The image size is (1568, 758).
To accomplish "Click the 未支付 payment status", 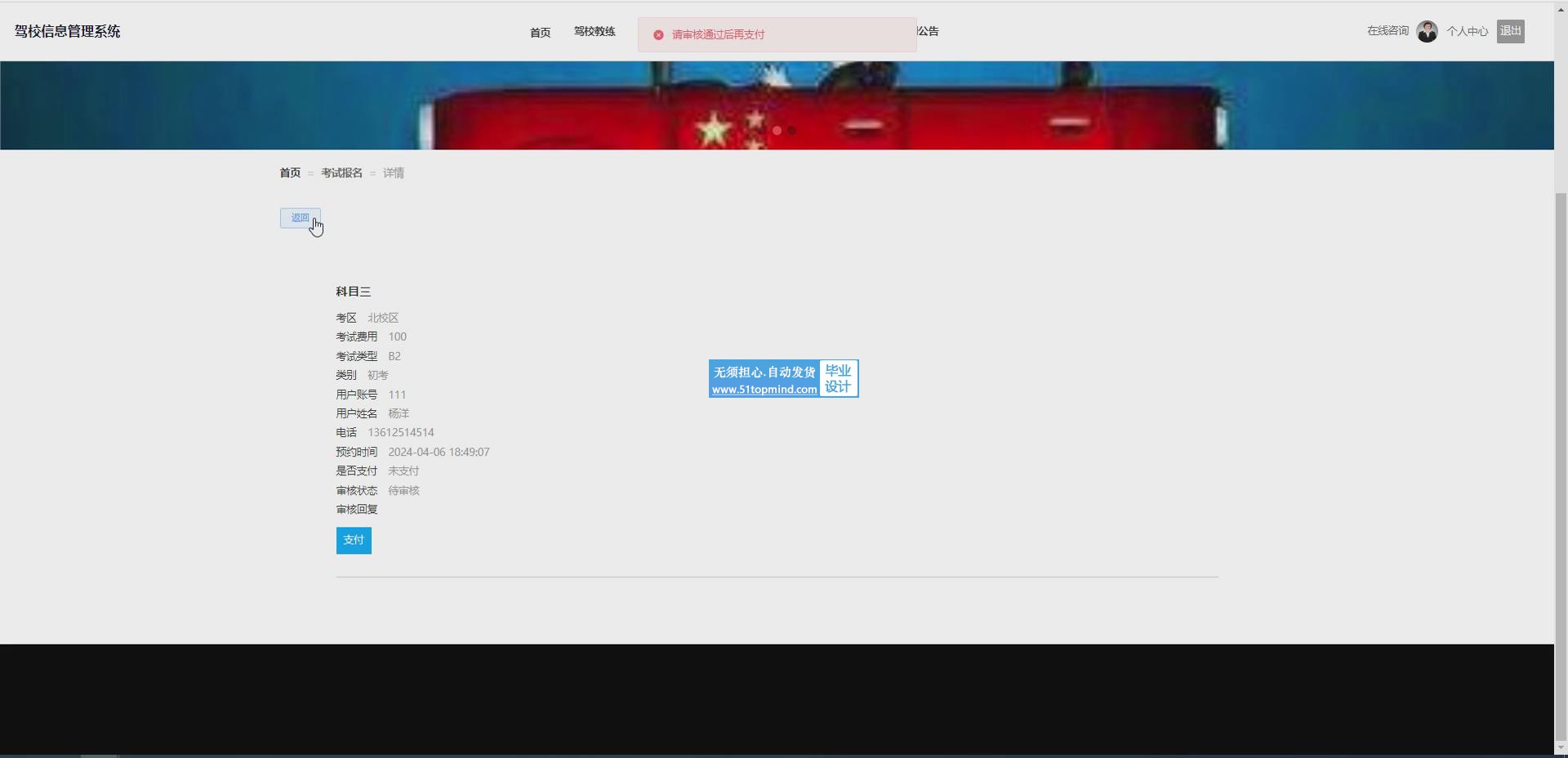I will (x=403, y=471).
